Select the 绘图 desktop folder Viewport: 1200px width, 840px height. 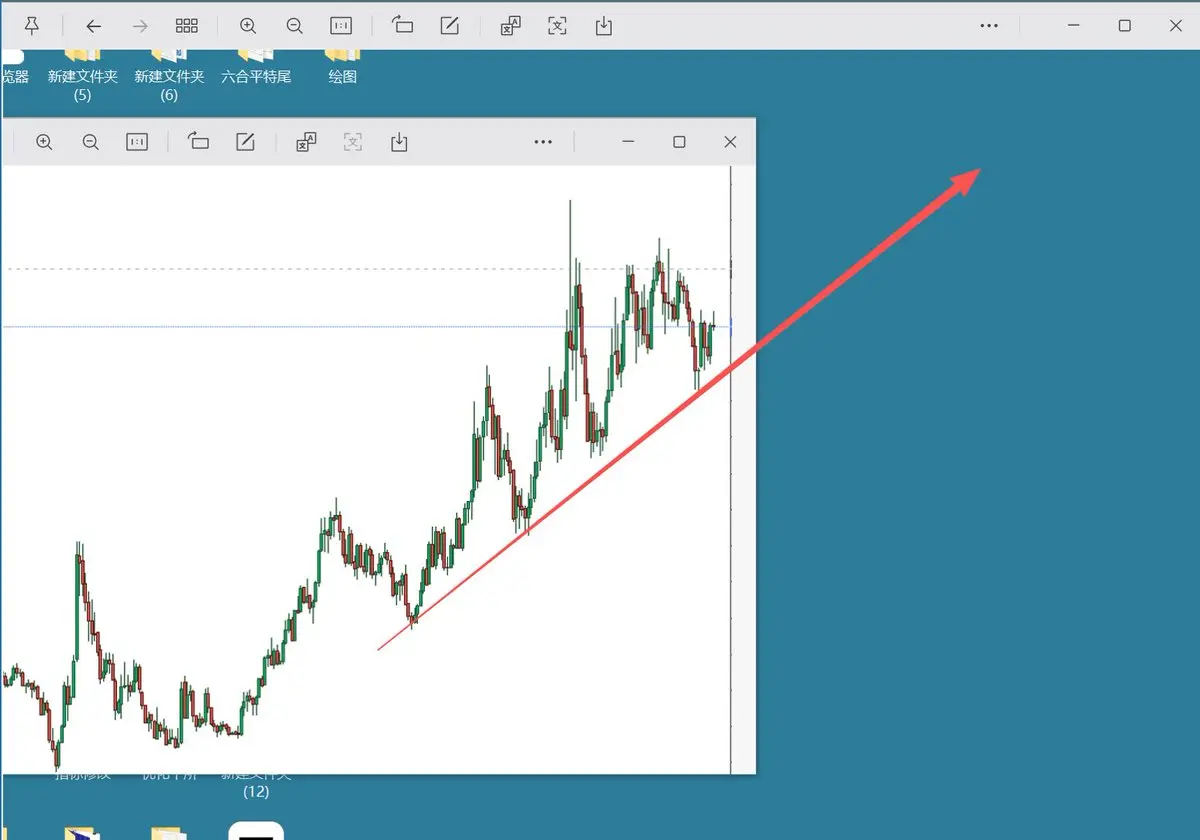click(x=343, y=66)
